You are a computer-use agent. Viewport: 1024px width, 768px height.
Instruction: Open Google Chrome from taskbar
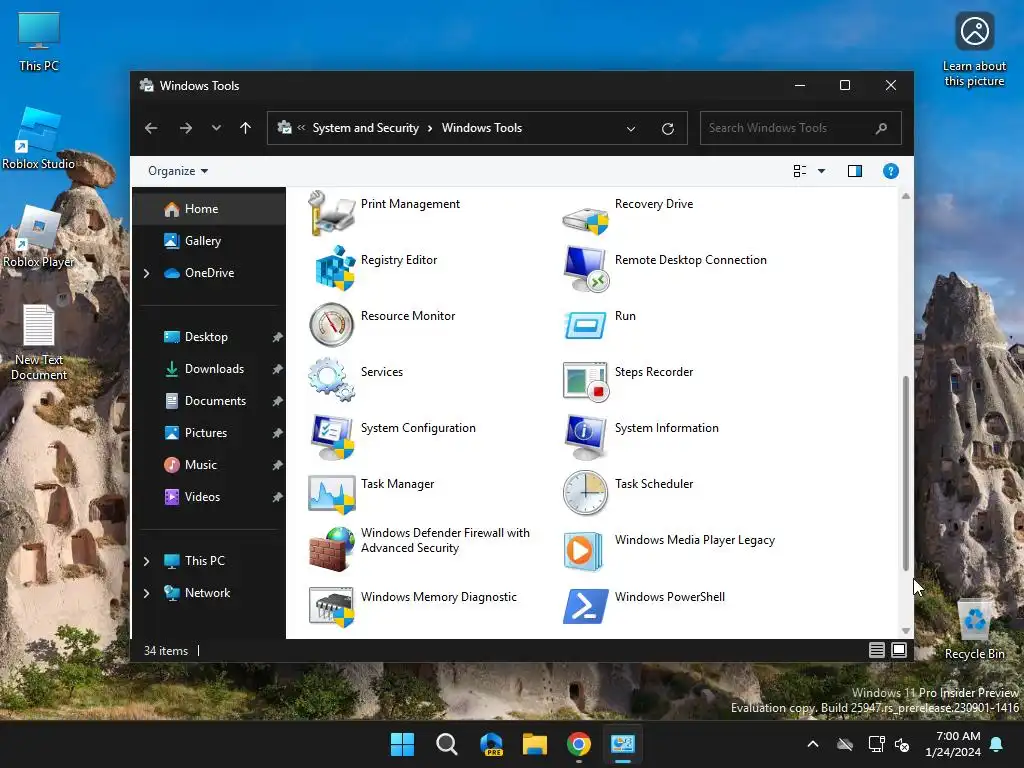[579, 744]
